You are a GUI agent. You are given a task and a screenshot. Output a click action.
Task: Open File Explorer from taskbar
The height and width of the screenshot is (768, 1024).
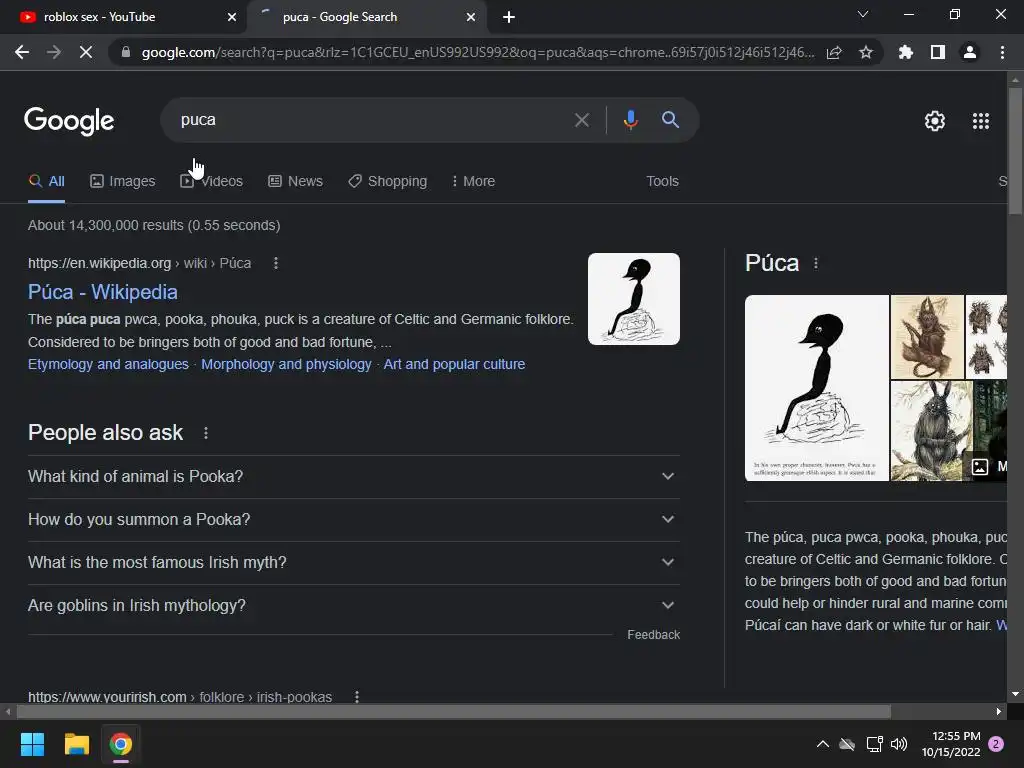pyautogui.click(x=76, y=744)
